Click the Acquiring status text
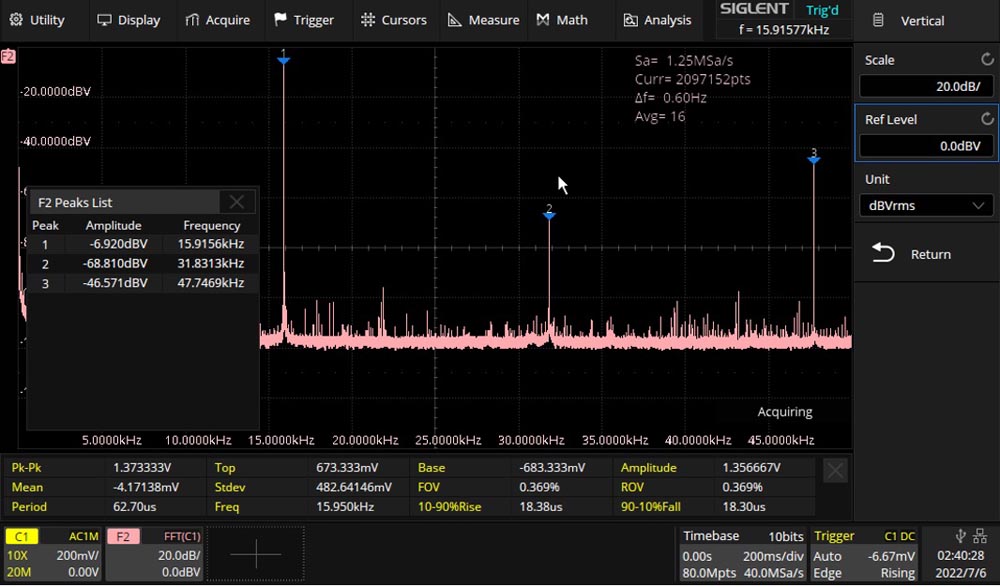Image resolution: width=1000 pixels, height=587 pixels. pos(785,412)
